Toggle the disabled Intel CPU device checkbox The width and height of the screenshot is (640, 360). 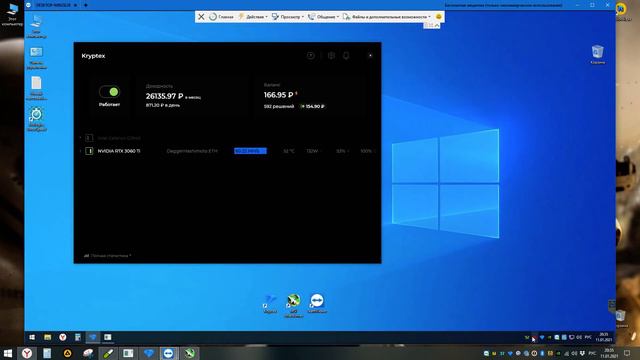point(89,138)
